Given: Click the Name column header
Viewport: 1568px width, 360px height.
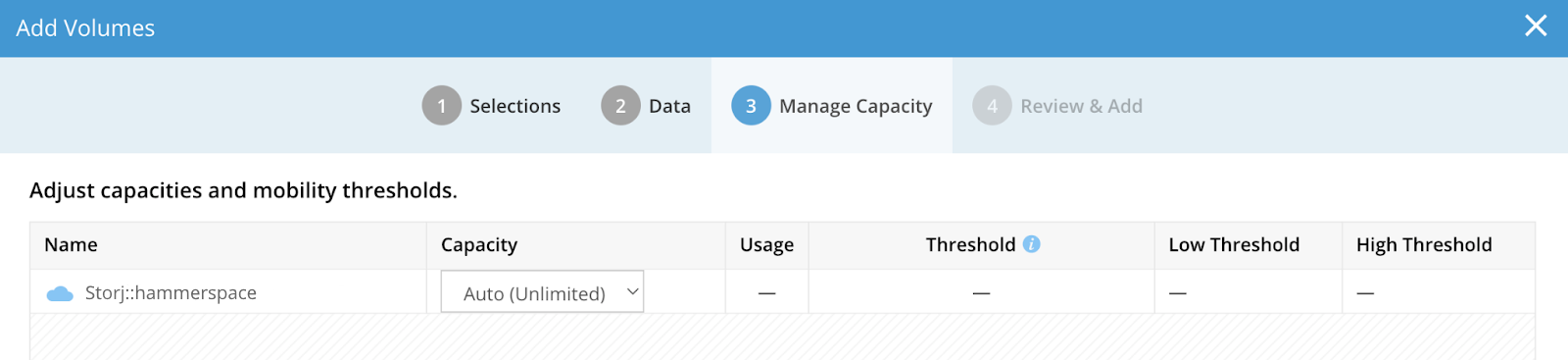Looking at the screenshot, I should point(71,244).
